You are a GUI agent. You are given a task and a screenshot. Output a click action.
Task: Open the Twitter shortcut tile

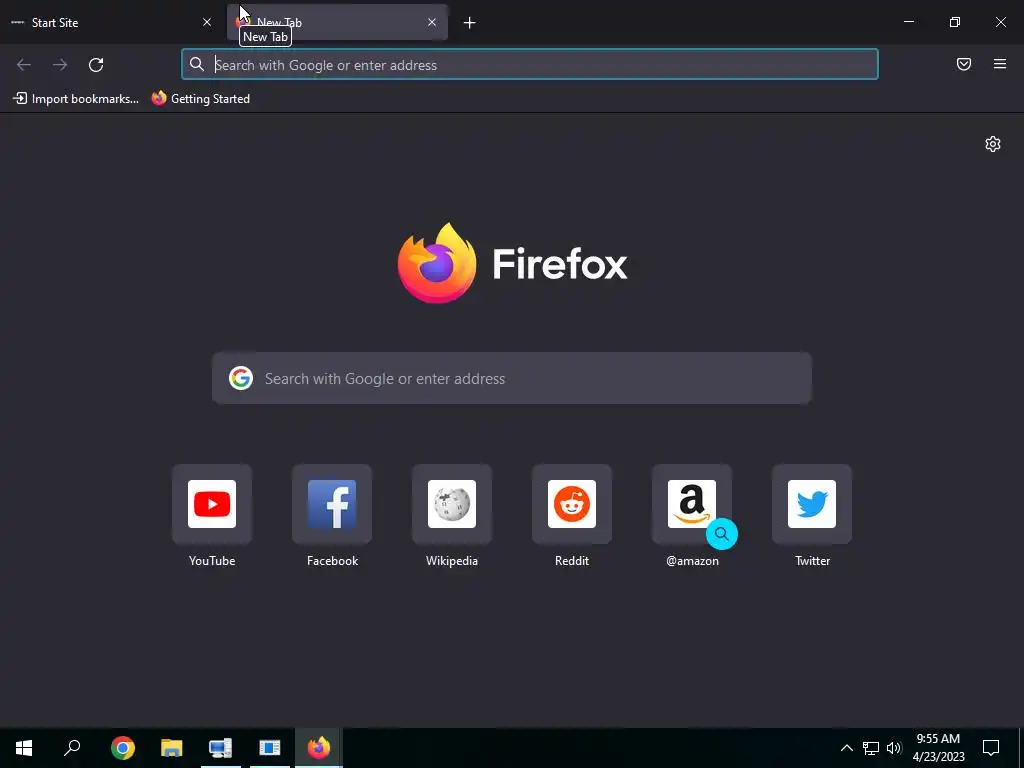(x=812, y=504)
